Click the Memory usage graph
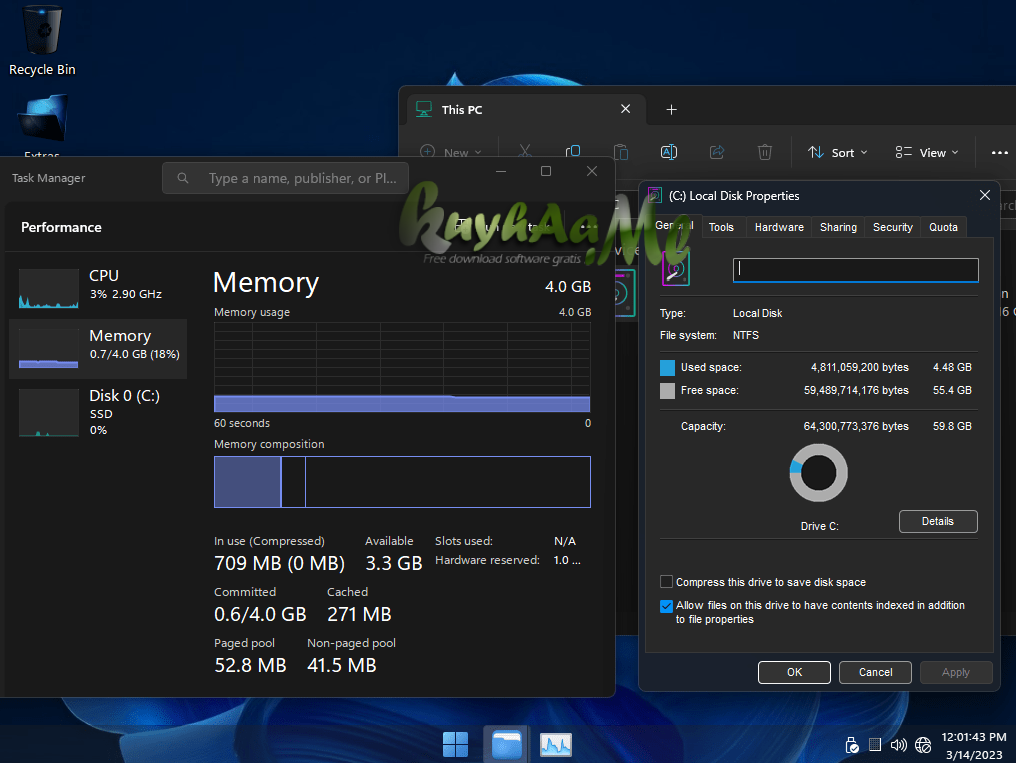 click(x=402, y=367)
